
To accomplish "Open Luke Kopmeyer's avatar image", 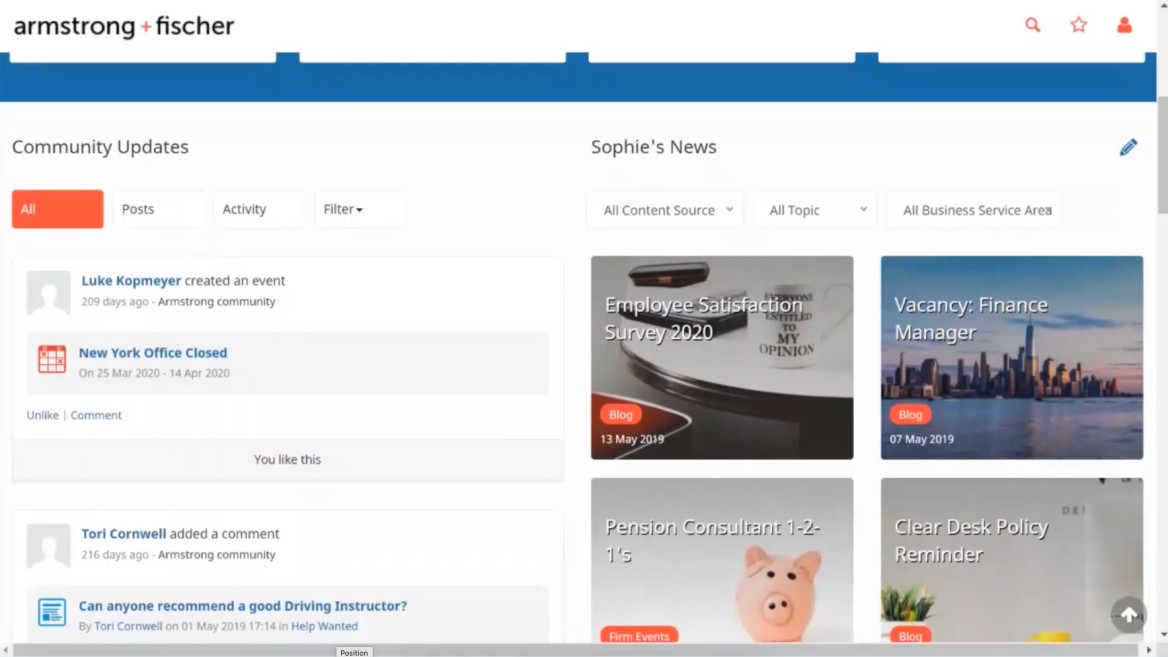I will 48,294.
